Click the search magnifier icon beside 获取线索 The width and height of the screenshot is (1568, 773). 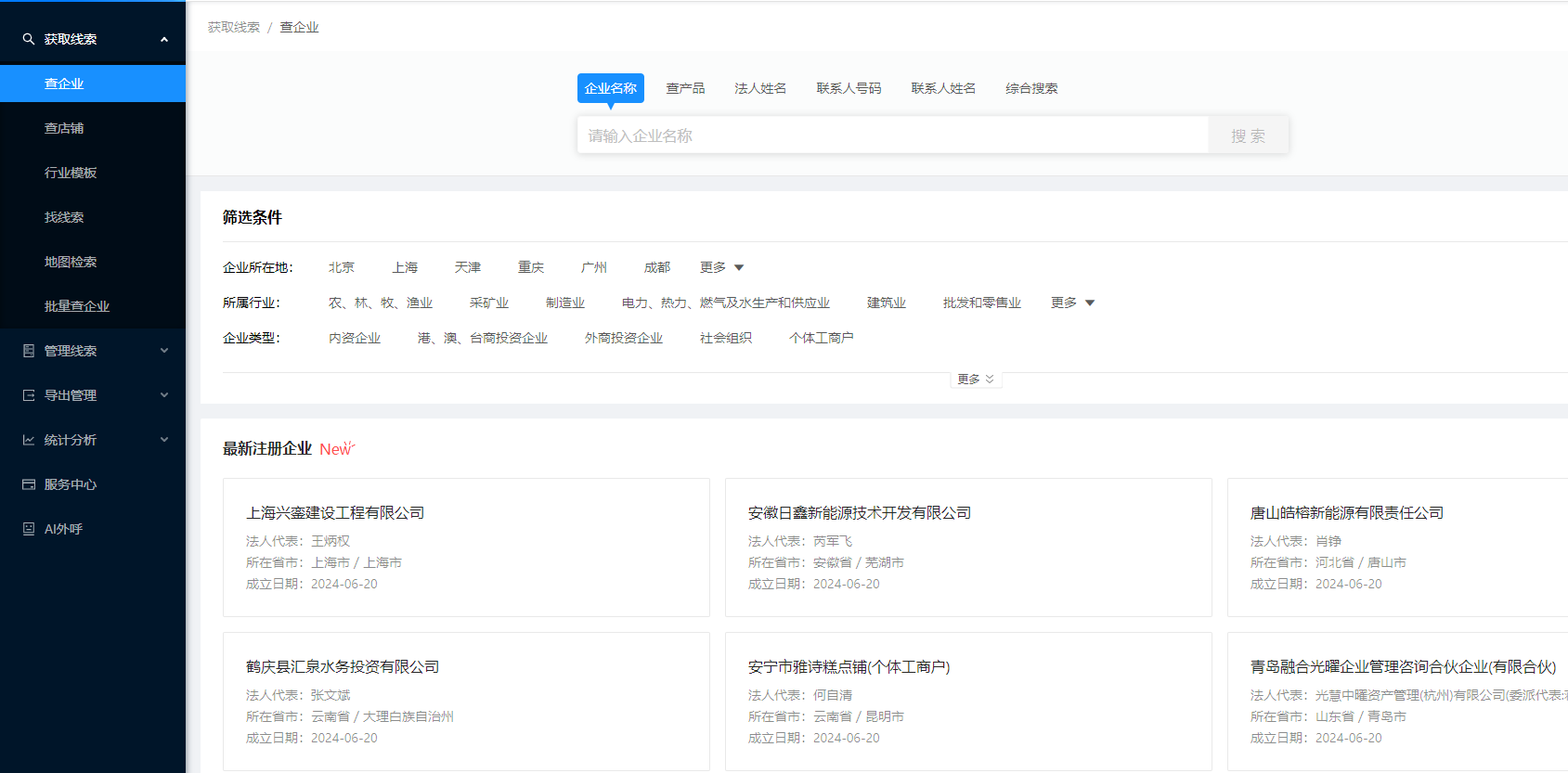point(29,39)
